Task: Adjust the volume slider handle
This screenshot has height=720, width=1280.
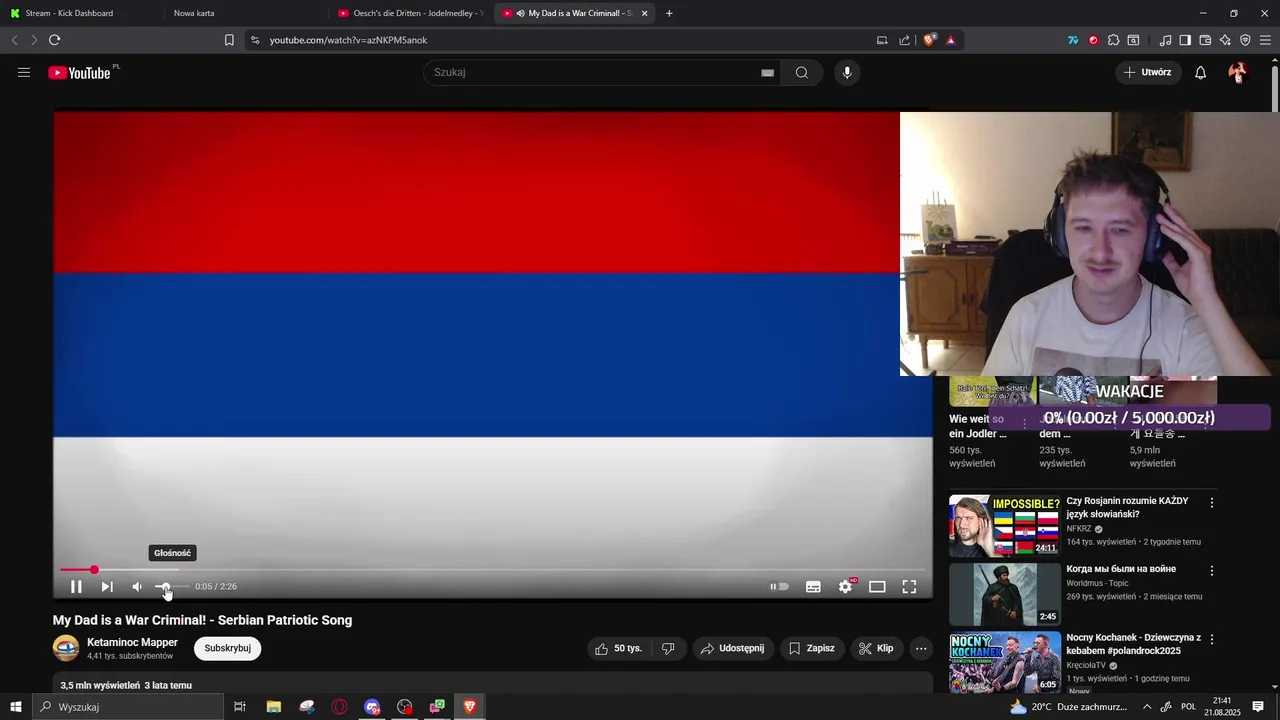Action: [165, 587]
